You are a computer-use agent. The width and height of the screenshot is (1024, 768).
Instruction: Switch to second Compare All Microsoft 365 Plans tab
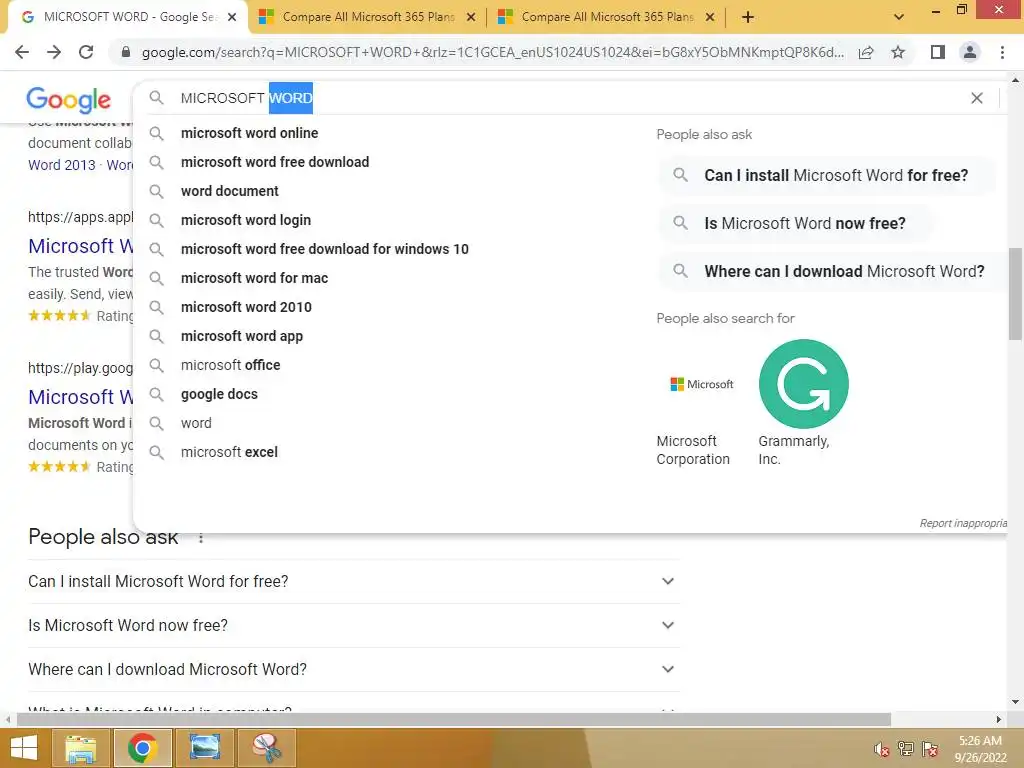point(605,17)
